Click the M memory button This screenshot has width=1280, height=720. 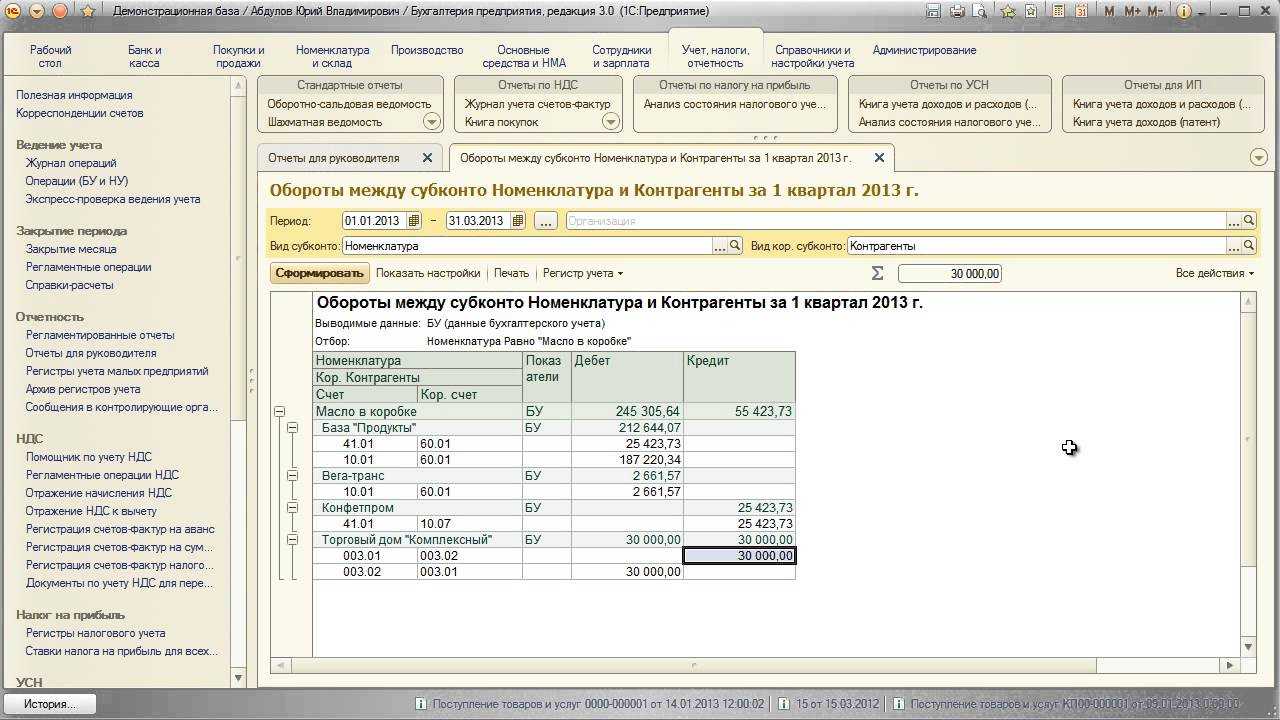1111,11
